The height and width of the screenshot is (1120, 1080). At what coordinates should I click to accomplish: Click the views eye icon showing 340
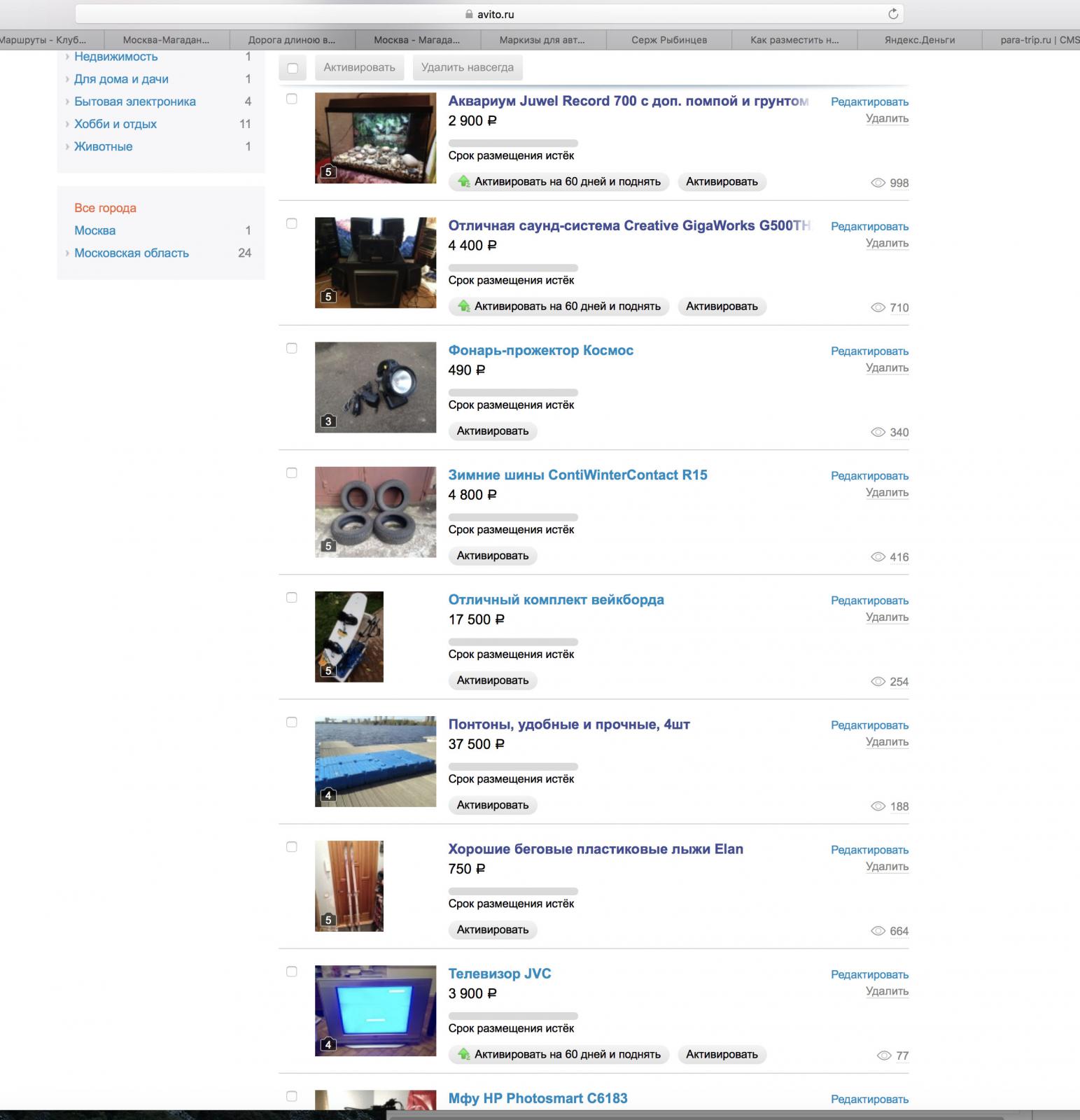[878, 432]
